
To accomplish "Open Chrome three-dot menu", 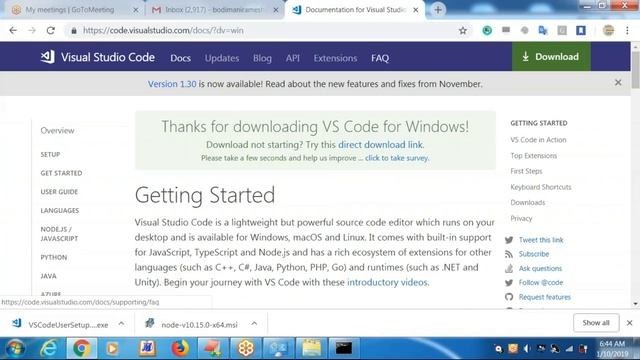I will coord(627,31).
